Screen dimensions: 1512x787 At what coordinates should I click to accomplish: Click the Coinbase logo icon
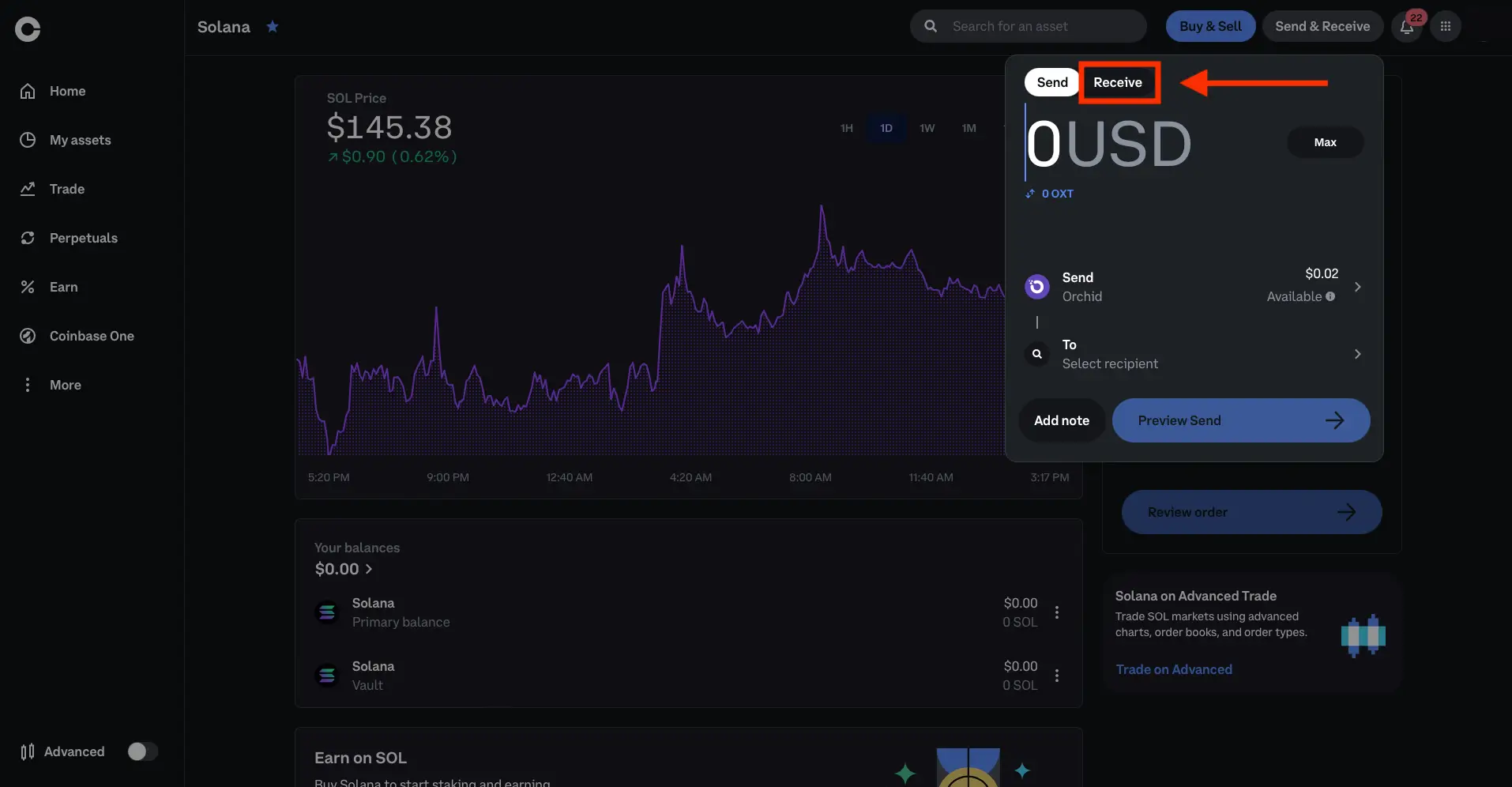tap(28, 29)
